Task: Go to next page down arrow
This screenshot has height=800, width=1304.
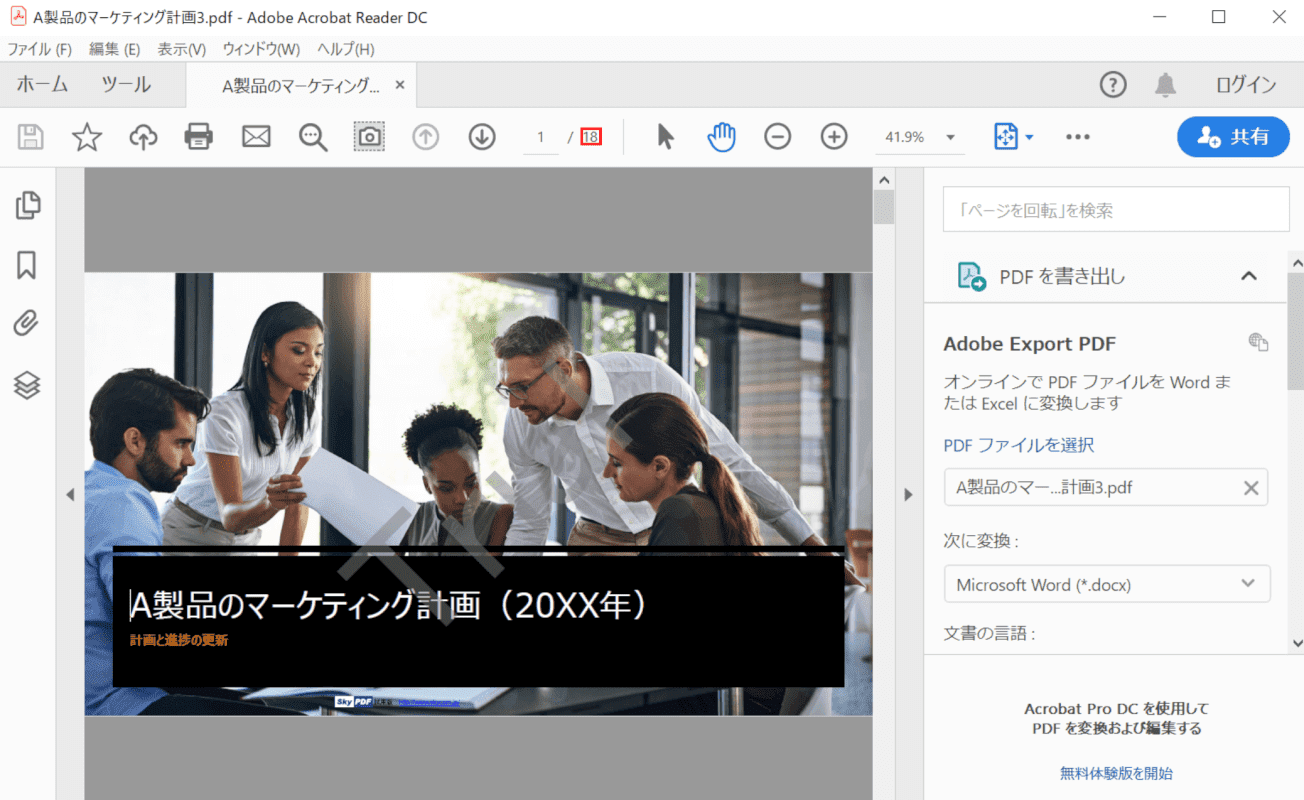Action: click(482, 137)
